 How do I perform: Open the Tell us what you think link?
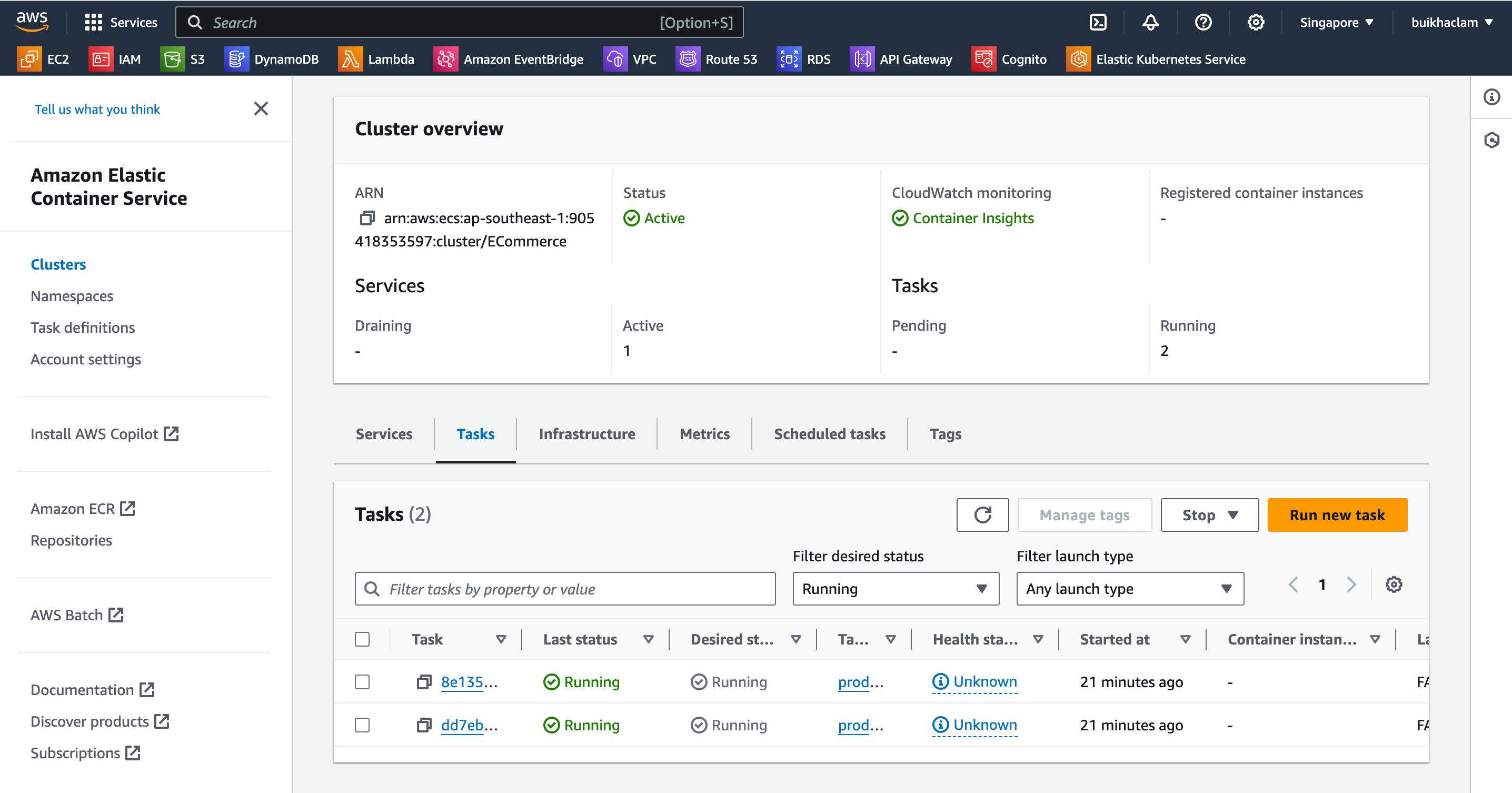(x=97, y=109)
